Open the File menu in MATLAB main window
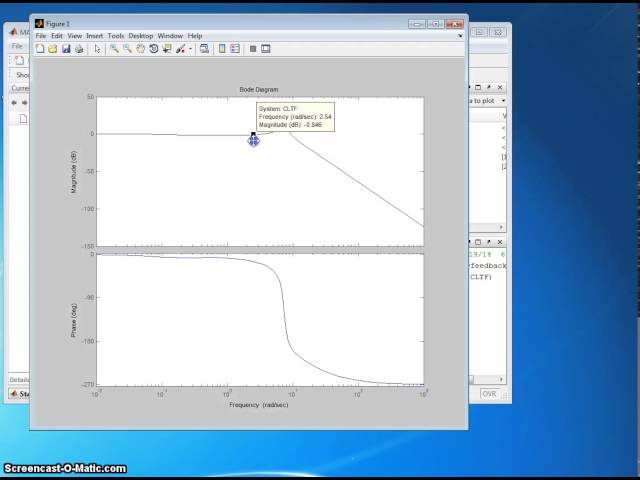The height and width of the screenshot is (480, 640). [x=17, y=46]
